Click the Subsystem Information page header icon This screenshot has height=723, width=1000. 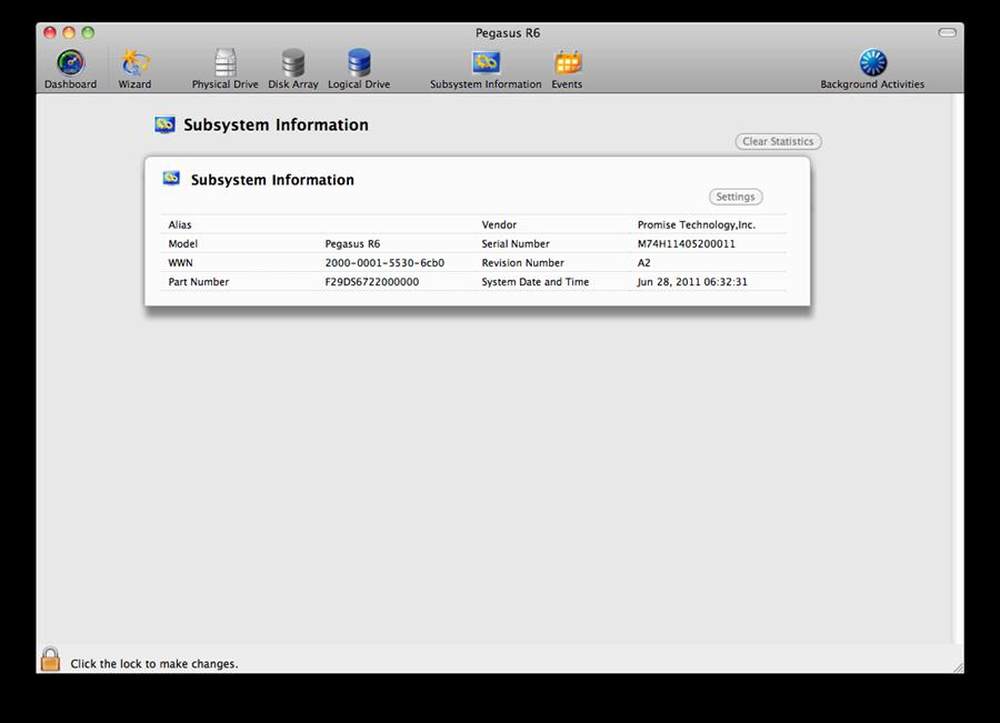(165, 124)
